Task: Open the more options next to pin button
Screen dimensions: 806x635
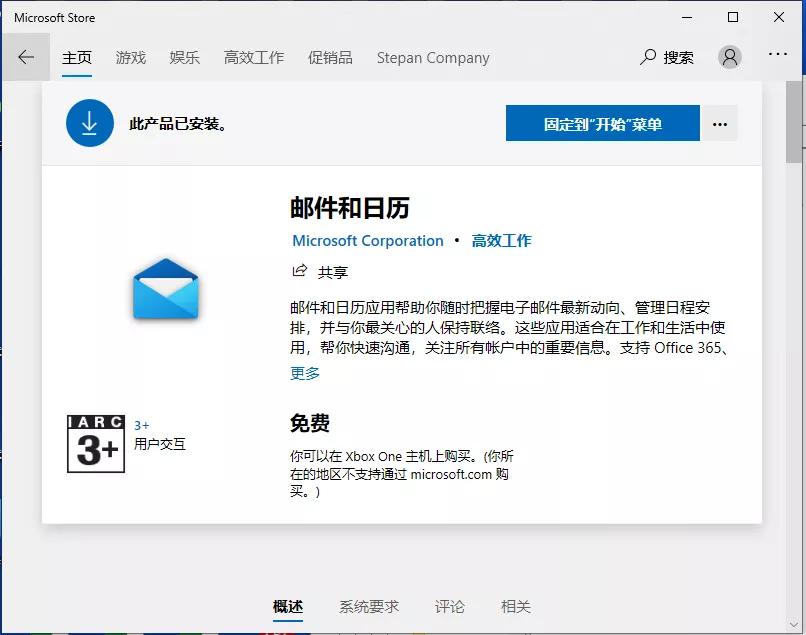Action: click(x=719, y=123)
